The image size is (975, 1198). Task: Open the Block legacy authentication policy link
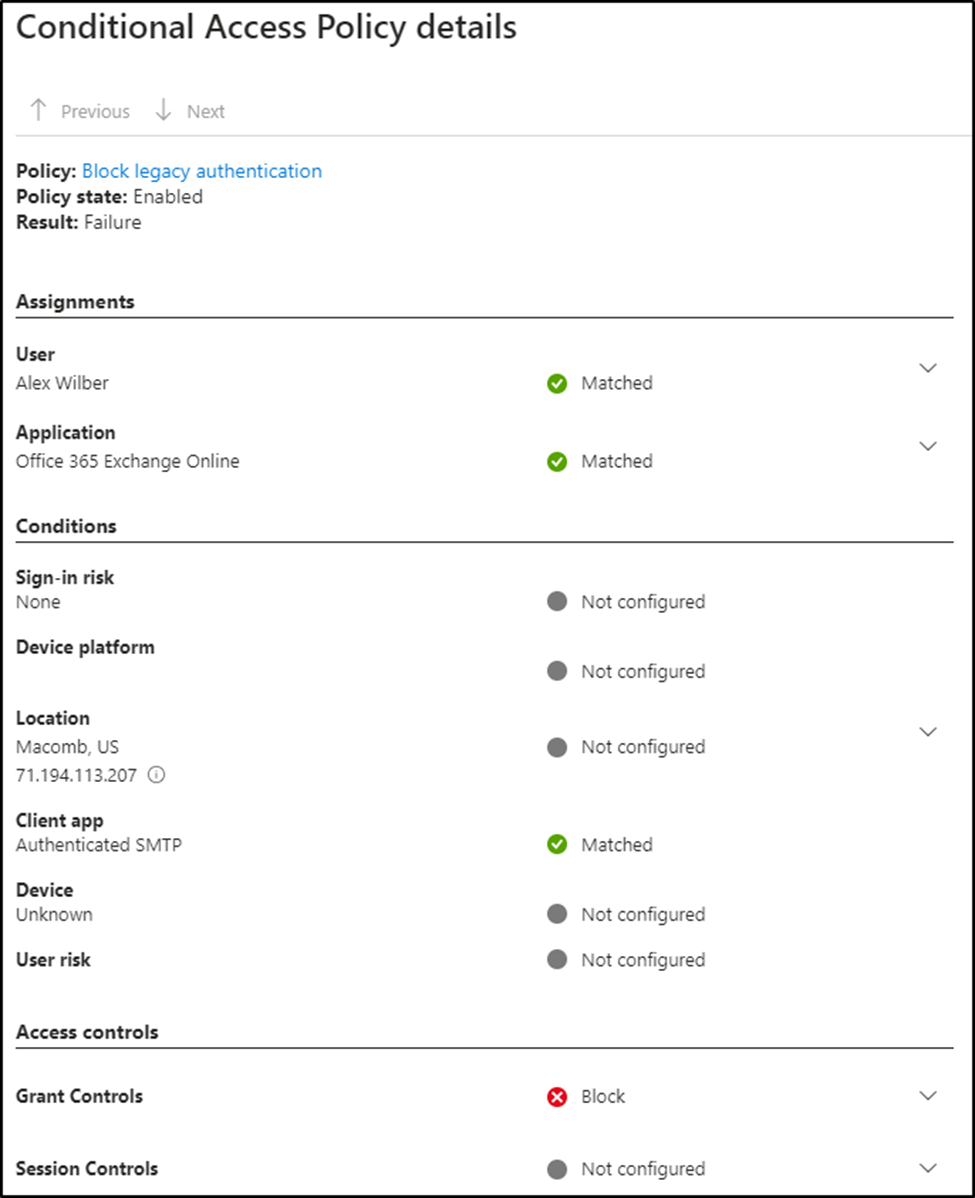[203, 171]
